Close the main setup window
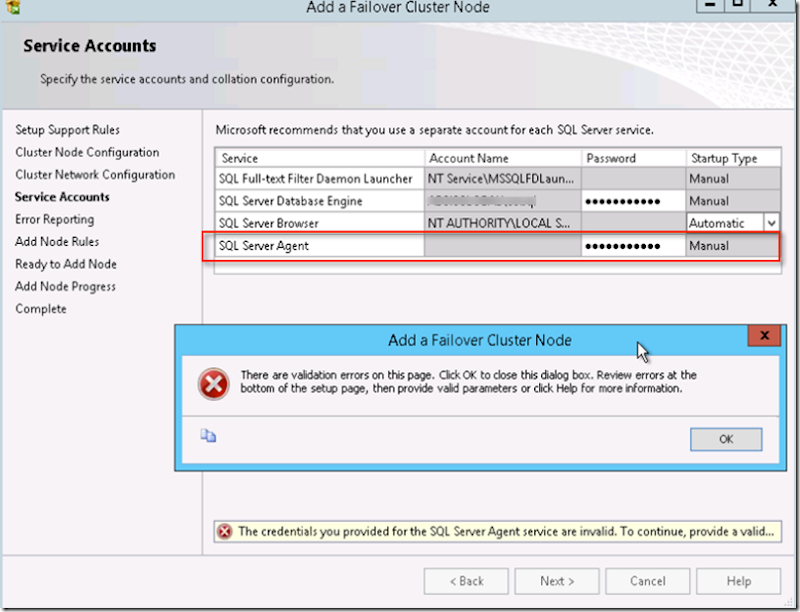The height and width of the screenshot is (612, 800). click(772, 5)
